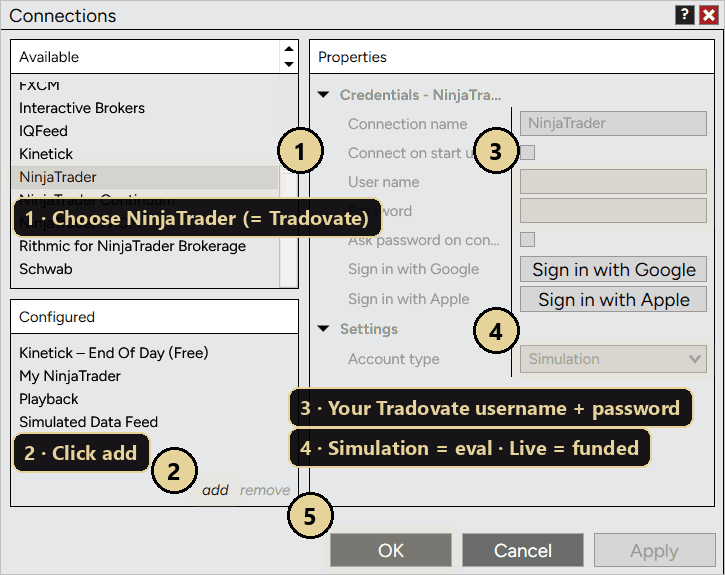Toggle Connect on start up checkbox
Viewport: 725px width, 575px height.
pyautogui.click(x=528, y=152)
